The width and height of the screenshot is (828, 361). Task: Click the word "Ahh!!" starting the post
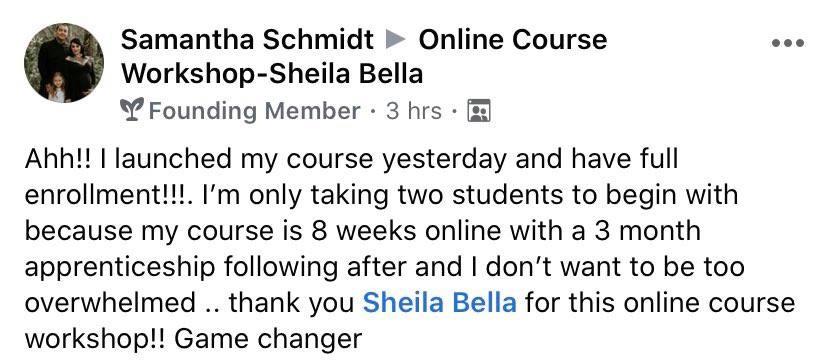[59, 159]
